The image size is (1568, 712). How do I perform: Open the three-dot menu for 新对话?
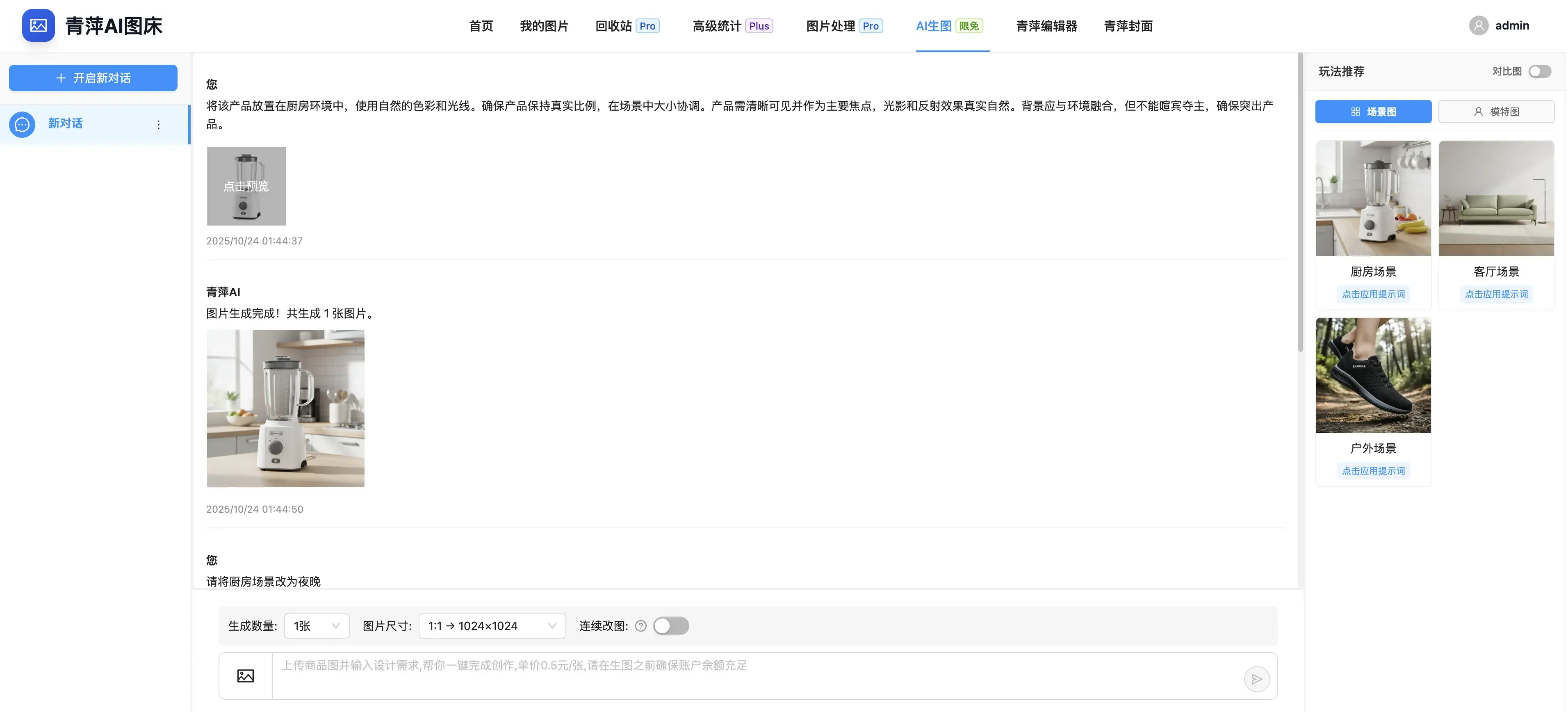tap(159, 124)
